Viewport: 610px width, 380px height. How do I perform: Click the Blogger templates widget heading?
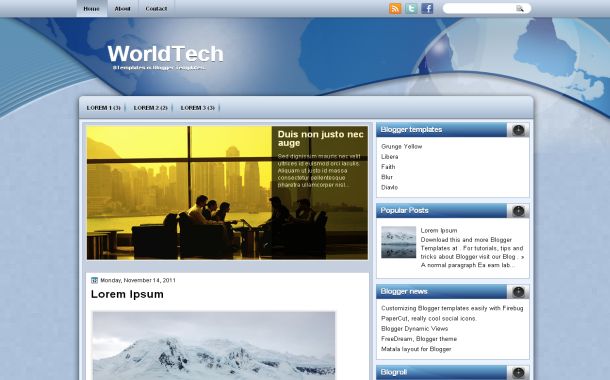click(411, 130)
